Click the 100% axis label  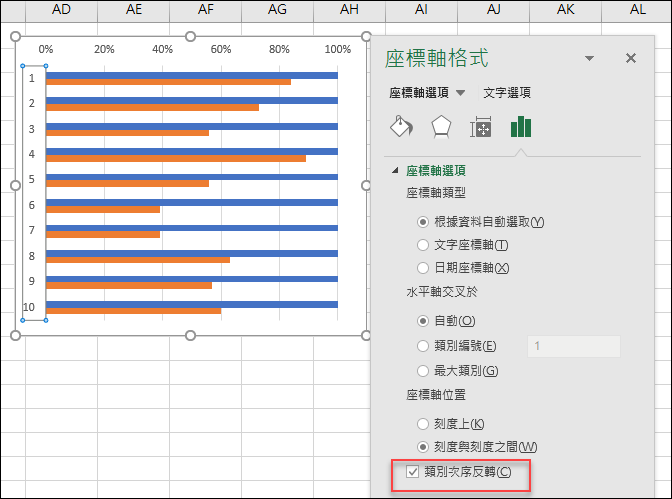(338, 49)
